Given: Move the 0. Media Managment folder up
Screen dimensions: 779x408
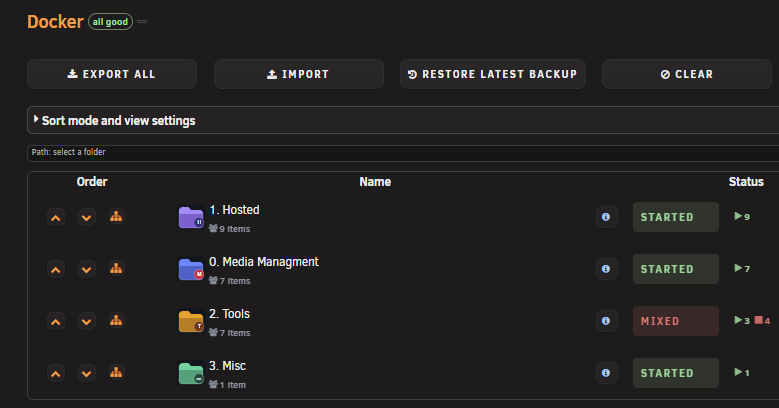Looking at the screenshot, I should [56, 269].
